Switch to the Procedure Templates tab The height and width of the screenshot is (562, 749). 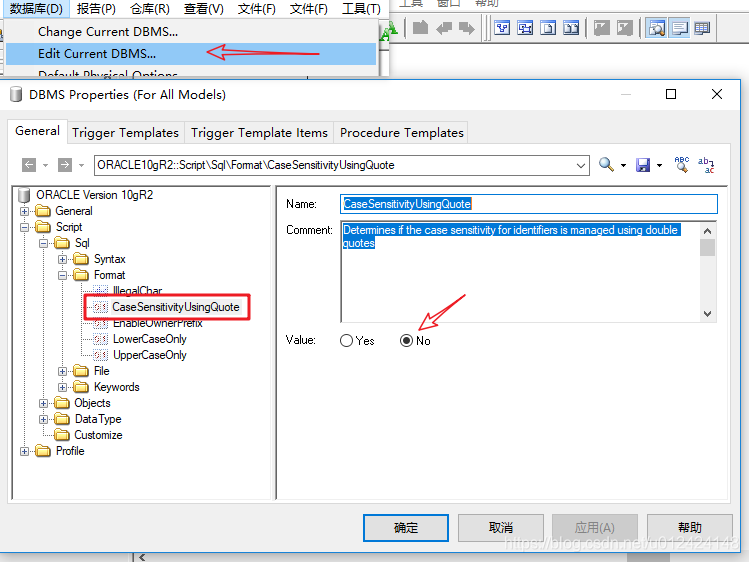point(402,133)
